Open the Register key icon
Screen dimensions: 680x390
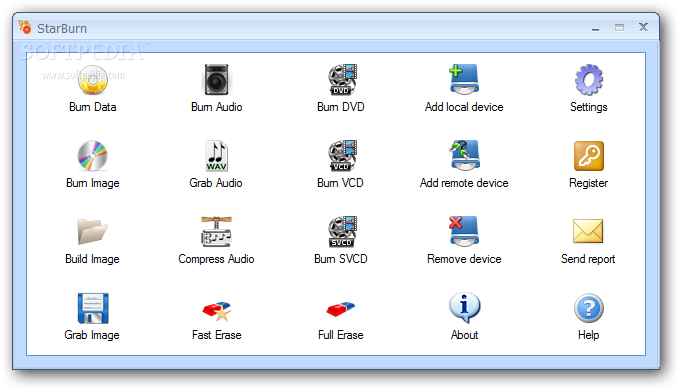tap(588, 156)
